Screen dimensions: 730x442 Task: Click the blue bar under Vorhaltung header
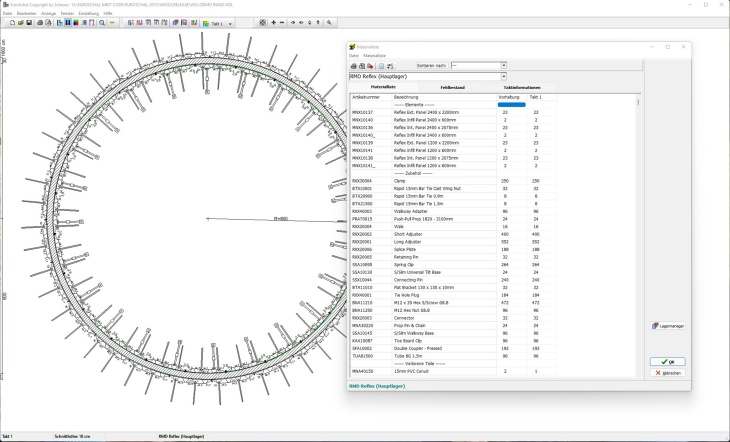tap(511, 104)
